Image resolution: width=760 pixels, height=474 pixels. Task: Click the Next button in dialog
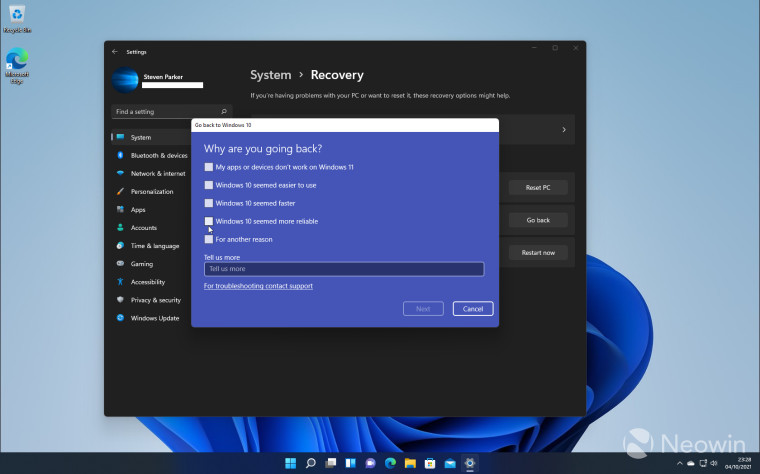point(423,309)
